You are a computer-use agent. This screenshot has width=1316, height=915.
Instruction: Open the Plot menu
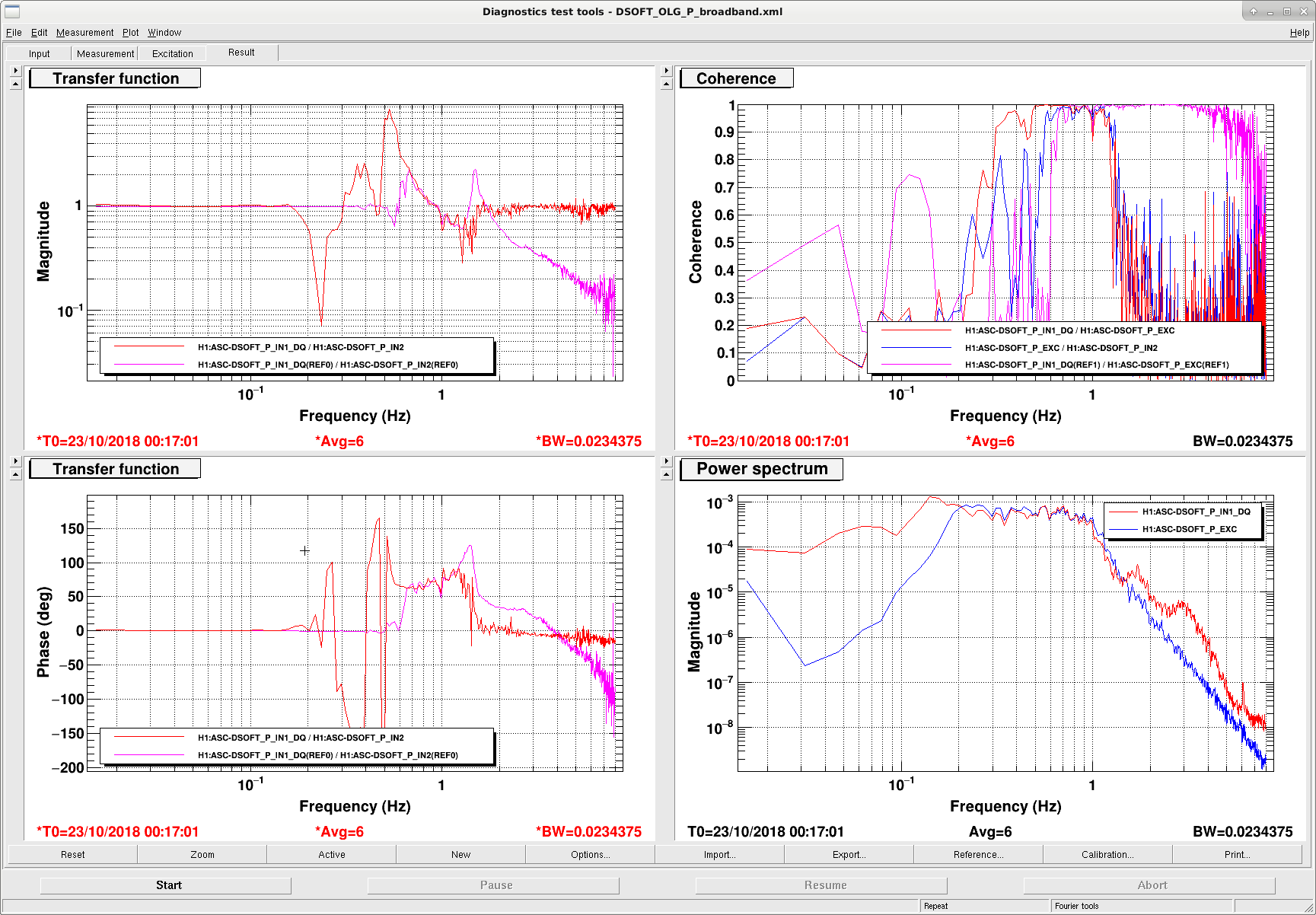coord(131,33)
